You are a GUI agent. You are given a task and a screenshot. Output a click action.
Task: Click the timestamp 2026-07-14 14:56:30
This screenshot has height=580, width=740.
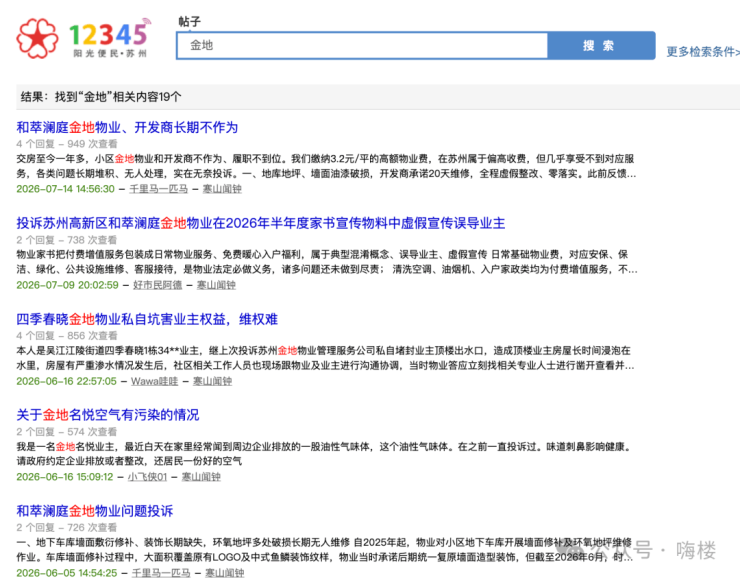click(x=65, y=189)
